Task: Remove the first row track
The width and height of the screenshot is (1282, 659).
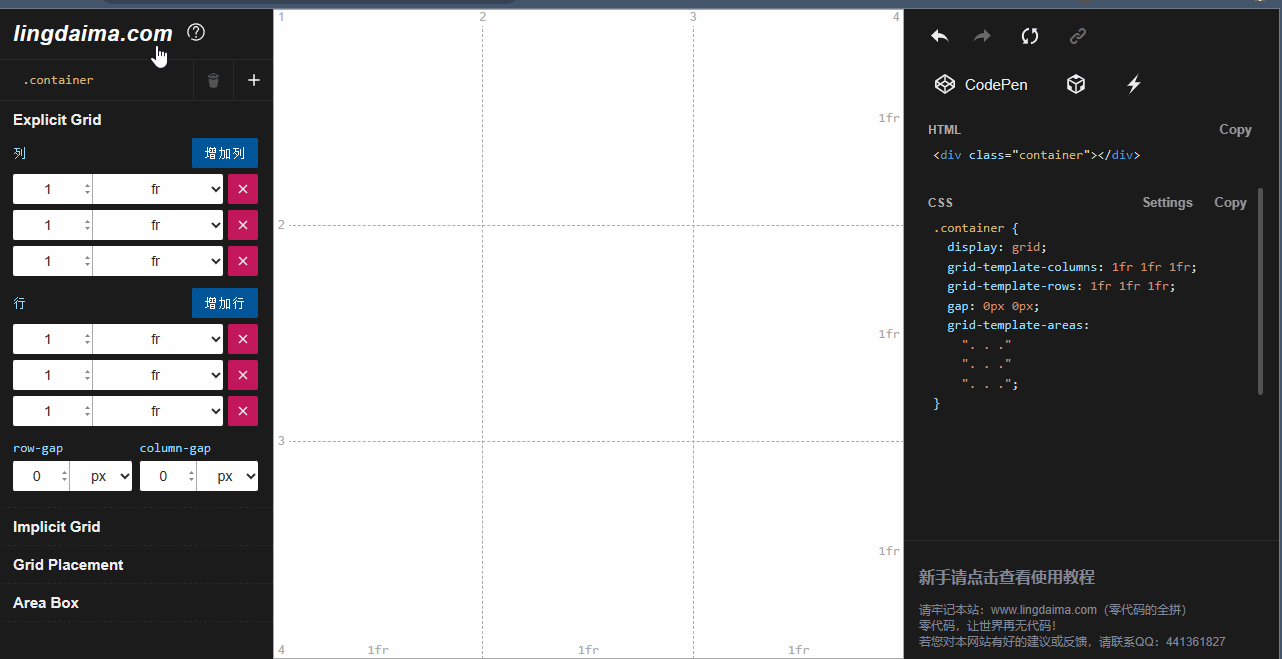Action: click(243, 339)
